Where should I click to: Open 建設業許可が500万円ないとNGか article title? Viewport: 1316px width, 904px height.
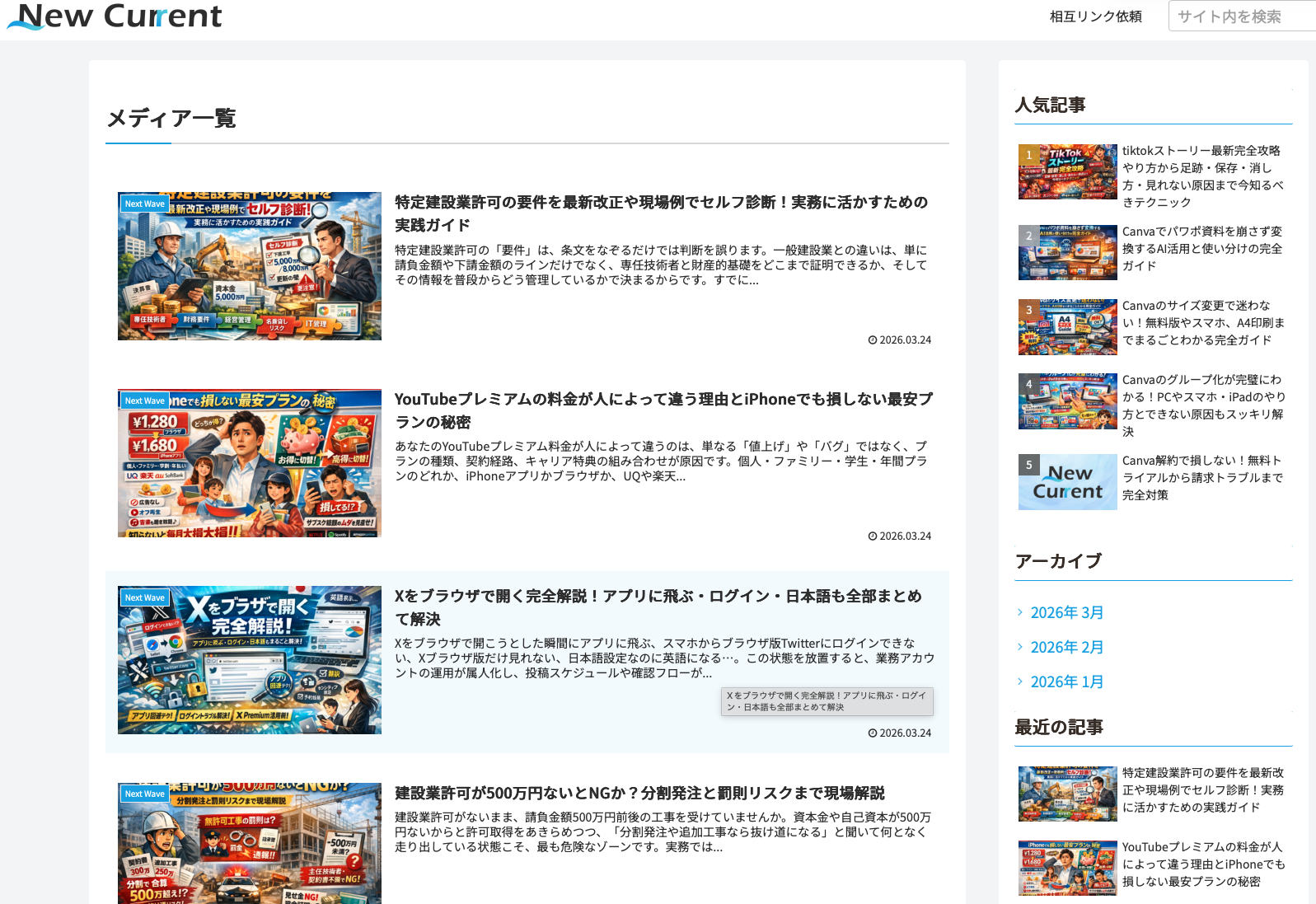[639, 793]
